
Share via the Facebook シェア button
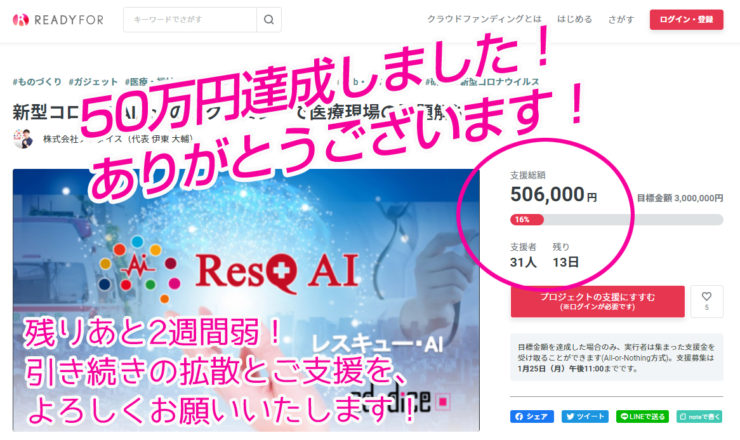coord(531,416)
